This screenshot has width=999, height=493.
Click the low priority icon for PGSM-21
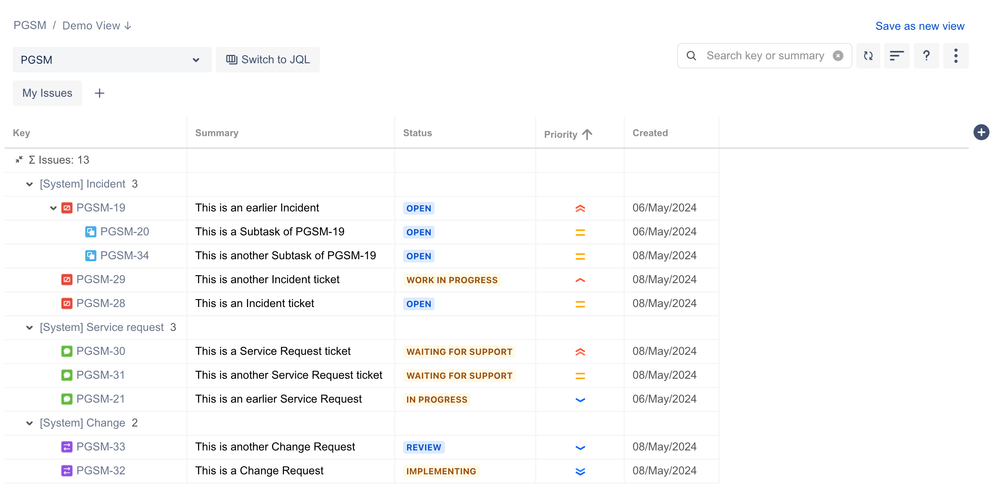click(580, 400)
